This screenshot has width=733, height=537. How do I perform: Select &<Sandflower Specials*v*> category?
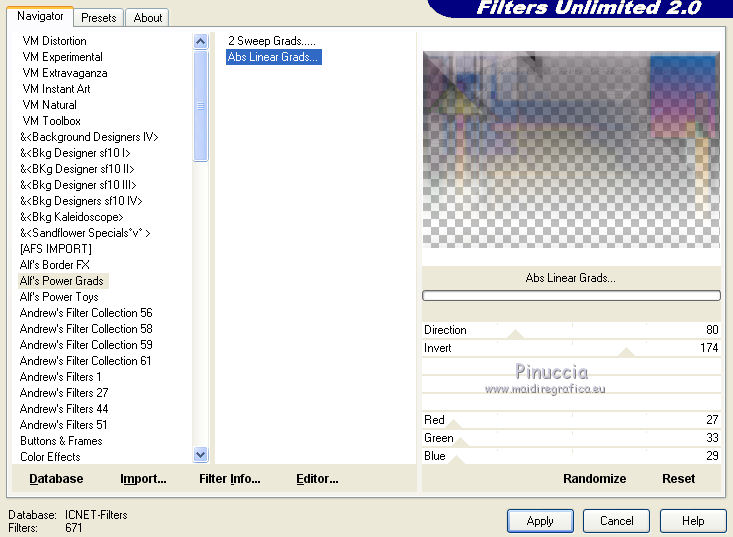pos(85,233)
